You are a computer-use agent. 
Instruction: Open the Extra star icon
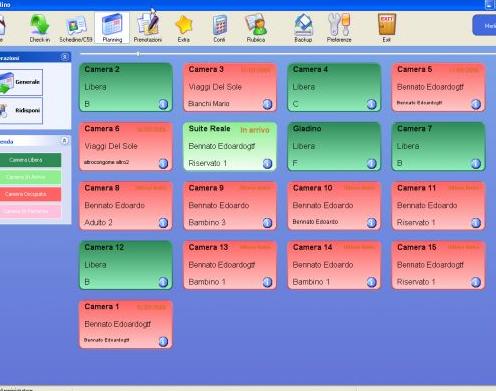coord(184,28)
